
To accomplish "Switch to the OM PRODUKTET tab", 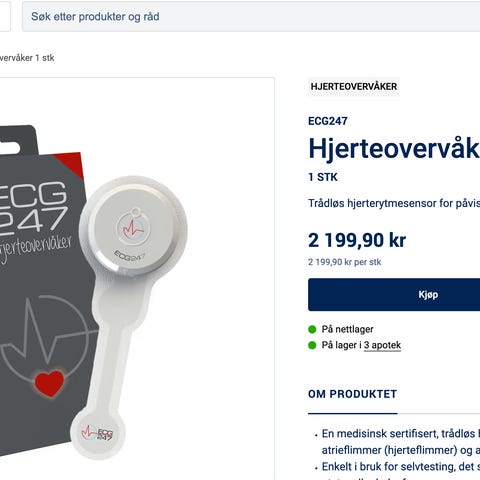I will coord(352,394).
